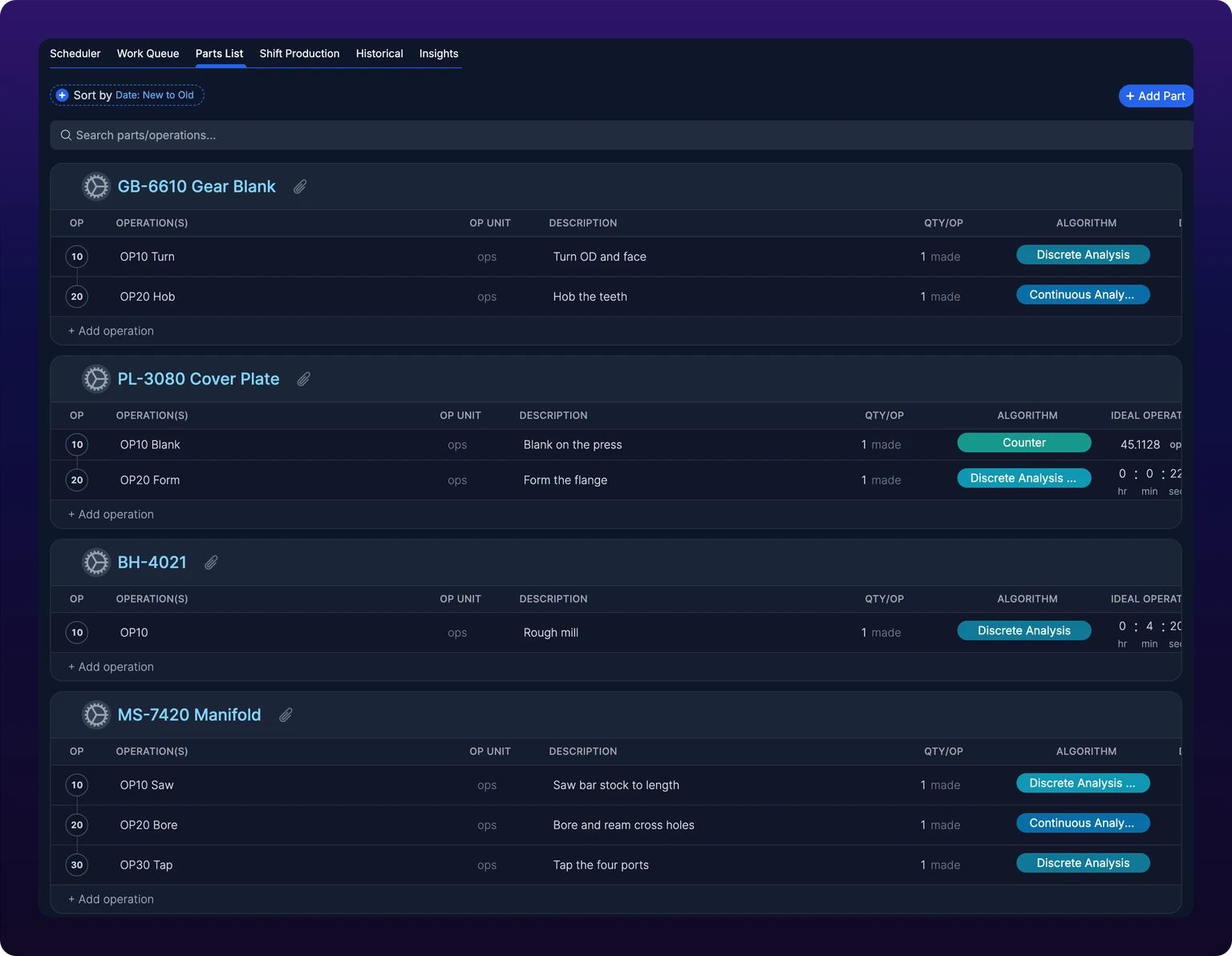This screenshot has height=956, width=1232.
Task: Click the 45.1128 ideal operation value
Action: pos(1140,445)
